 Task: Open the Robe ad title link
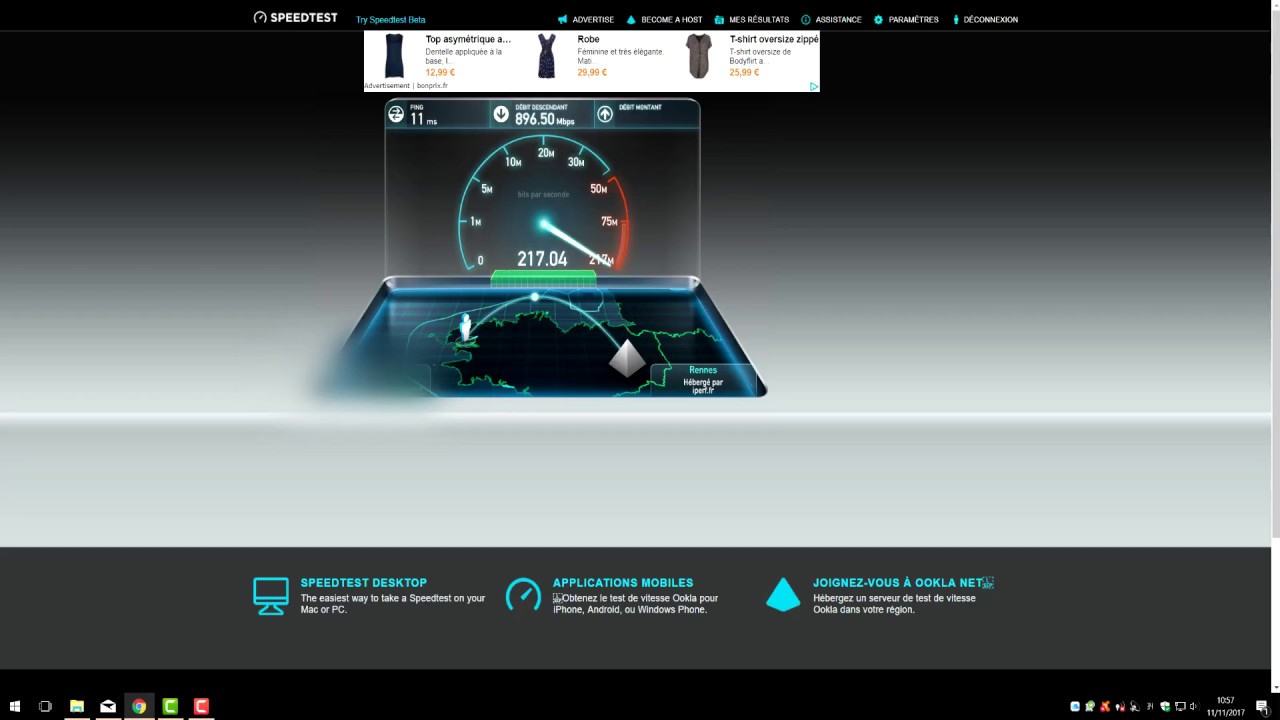(x=588, y=39)
